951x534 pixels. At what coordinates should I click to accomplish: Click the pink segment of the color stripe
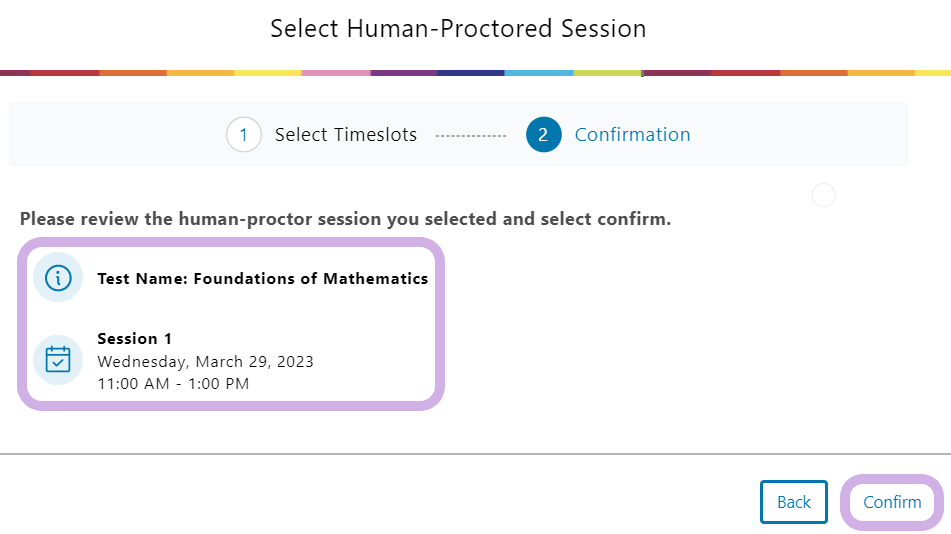click(336, 73)
